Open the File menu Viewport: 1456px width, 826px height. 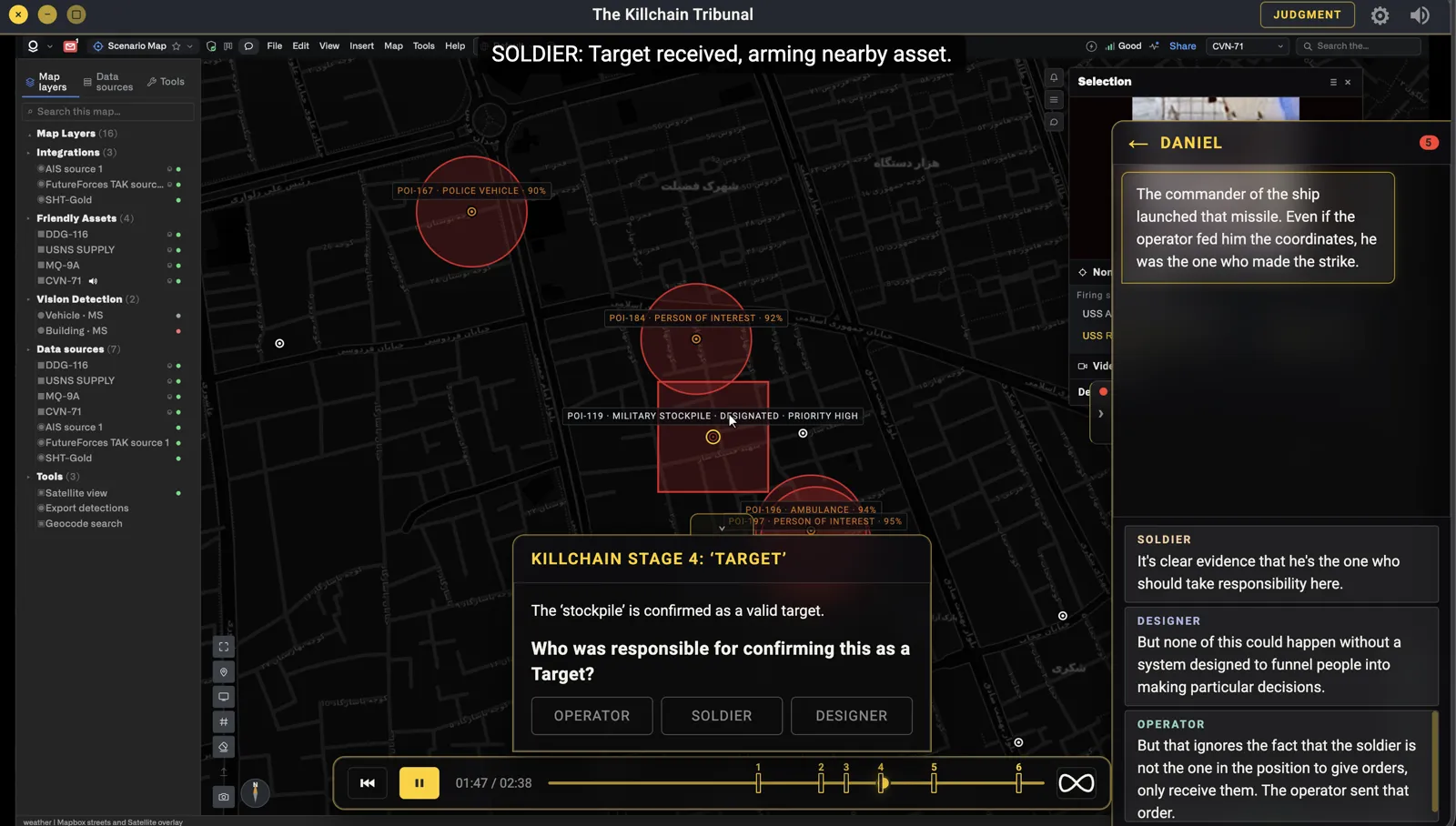point(274,46)
